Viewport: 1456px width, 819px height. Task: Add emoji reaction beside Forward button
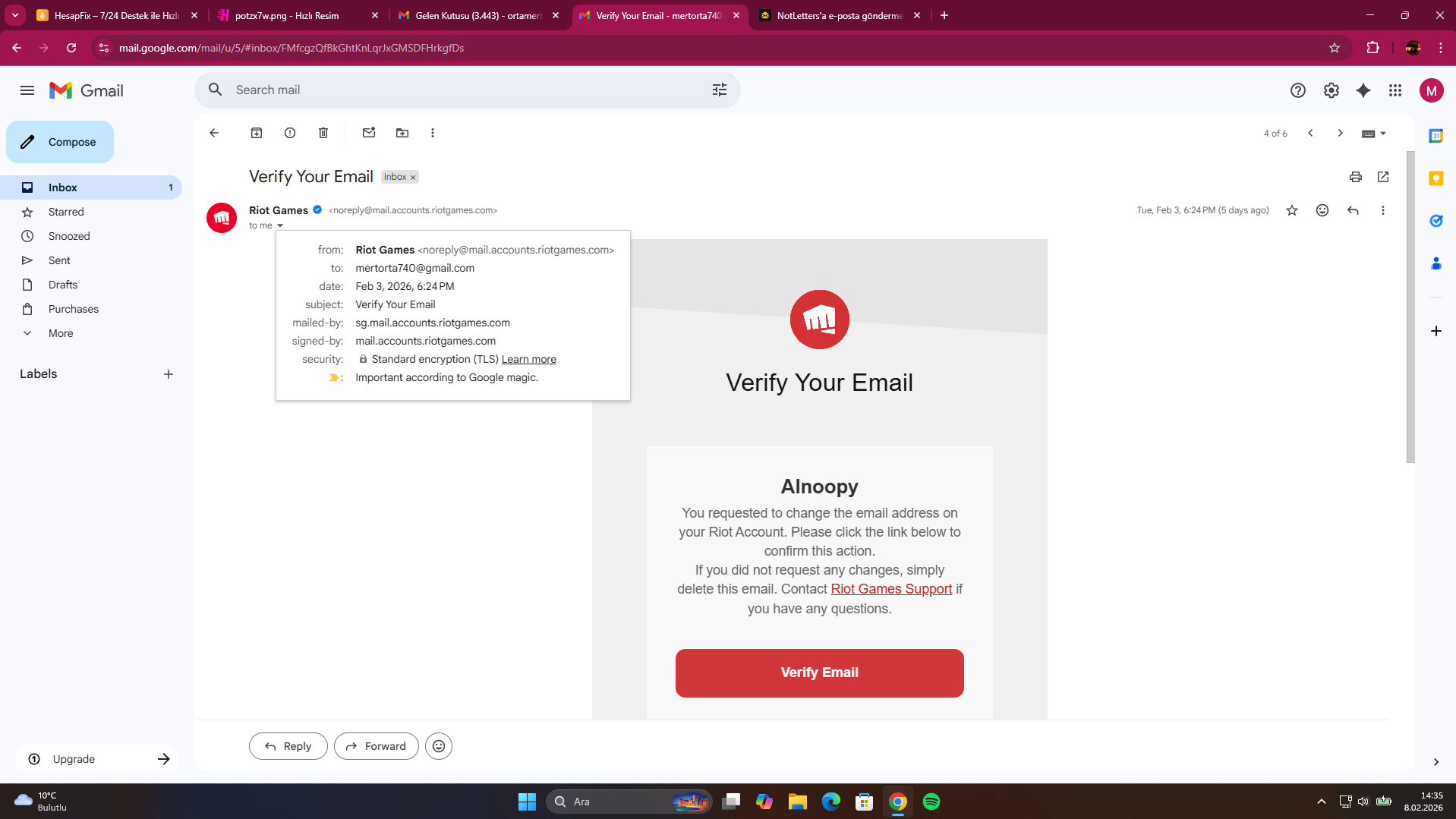click(x=439, y=746)
